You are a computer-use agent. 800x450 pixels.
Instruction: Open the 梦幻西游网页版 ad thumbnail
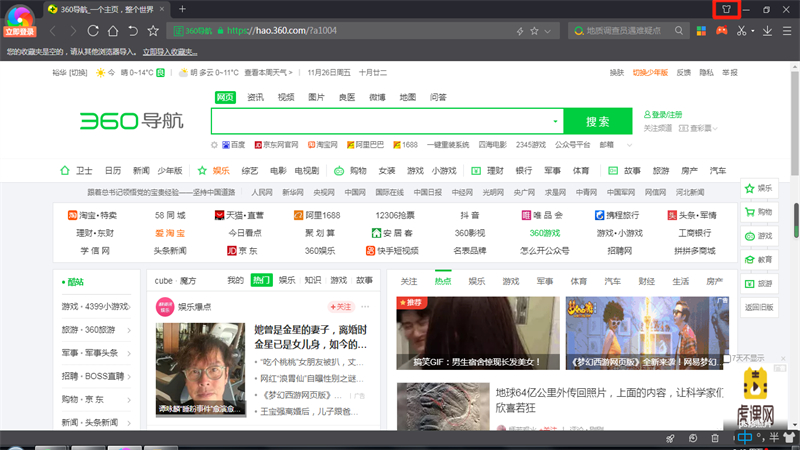[647, 333]
